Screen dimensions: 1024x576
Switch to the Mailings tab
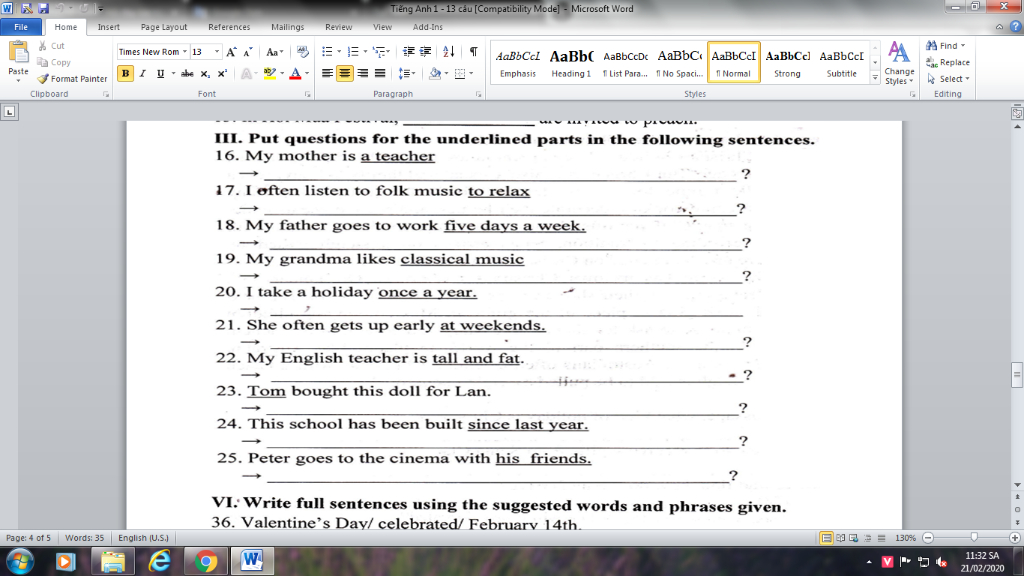click(x=287, y=27)
